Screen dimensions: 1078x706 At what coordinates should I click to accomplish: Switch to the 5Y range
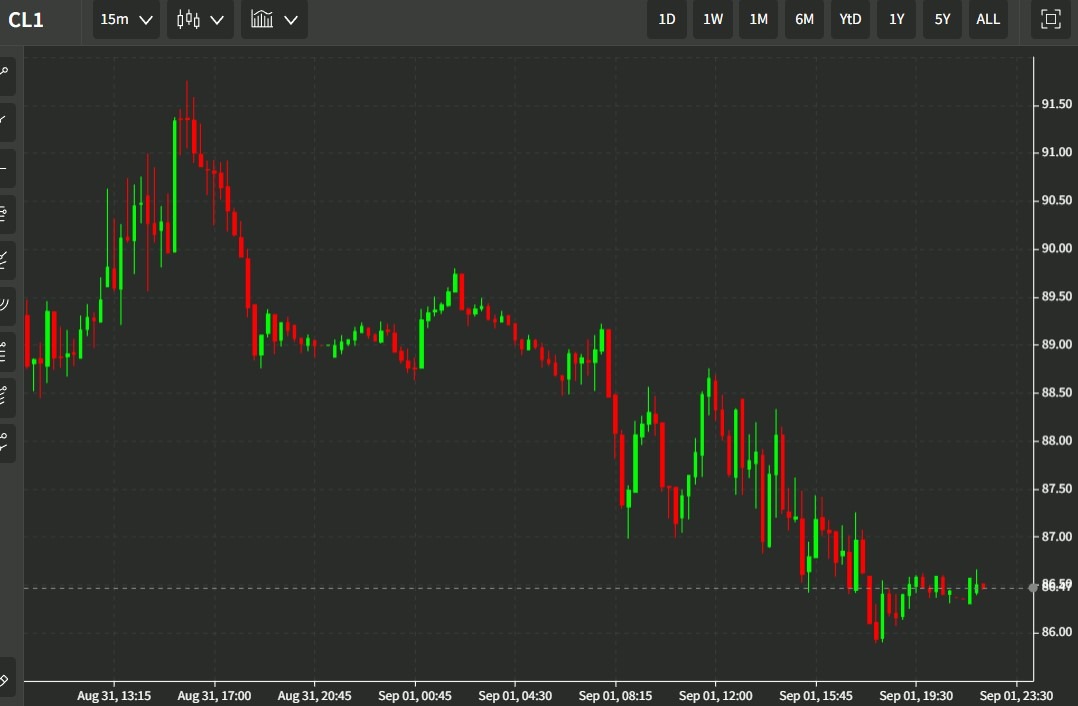tap(943, 19)
